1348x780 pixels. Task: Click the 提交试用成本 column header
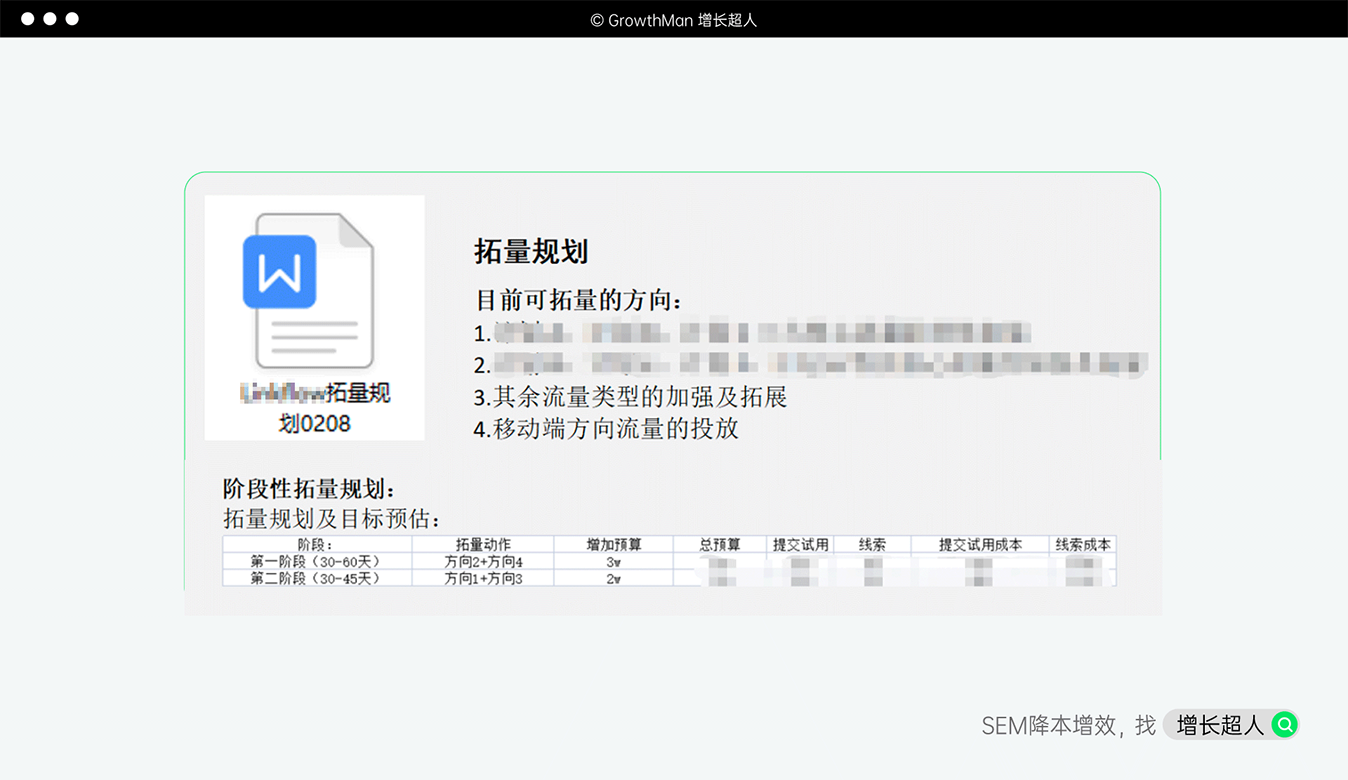pos(979,545)
